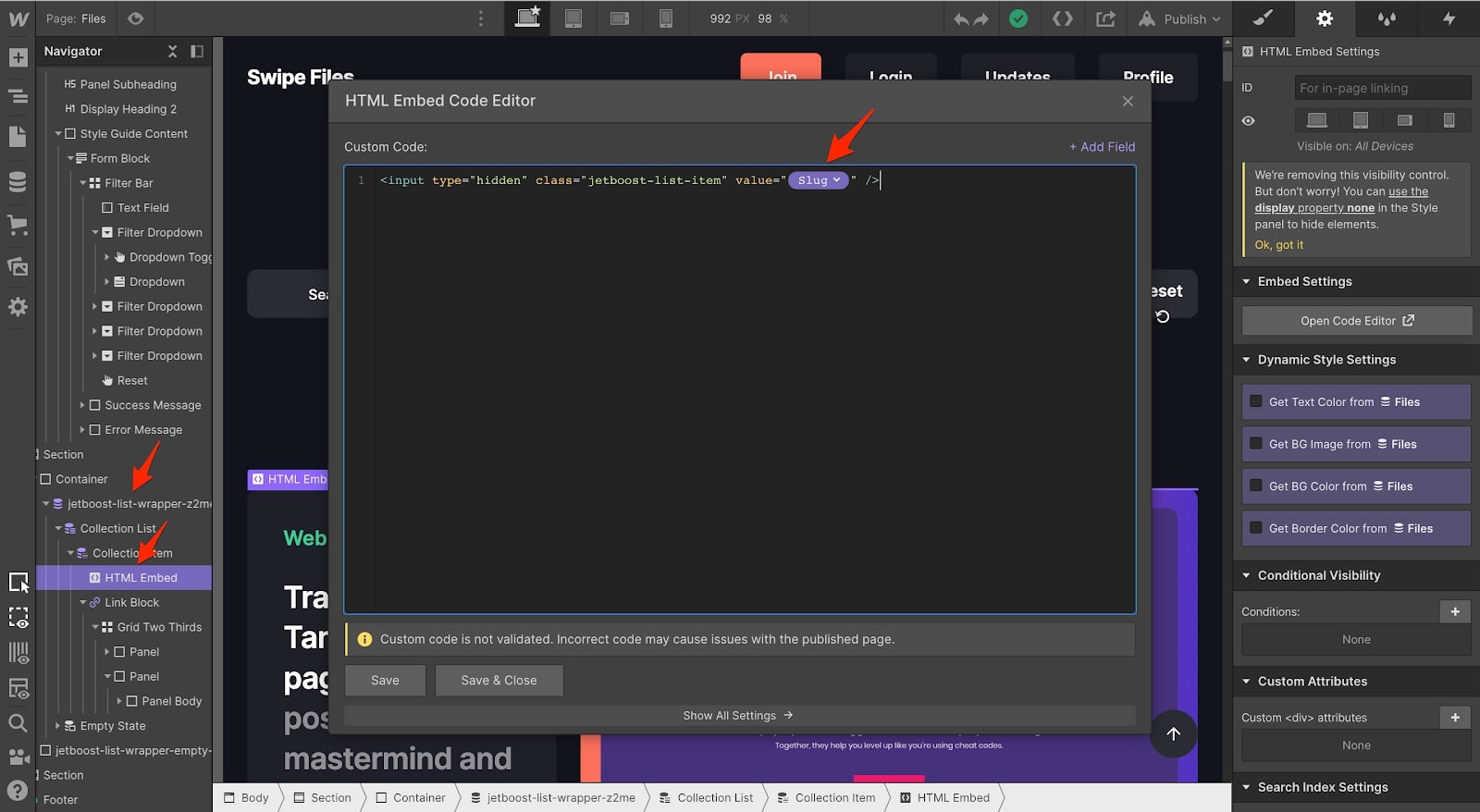The height and width of the screenshot is (812, 1480).
Task: Focus the ID input field
Action: click(x=1382, y=88)
